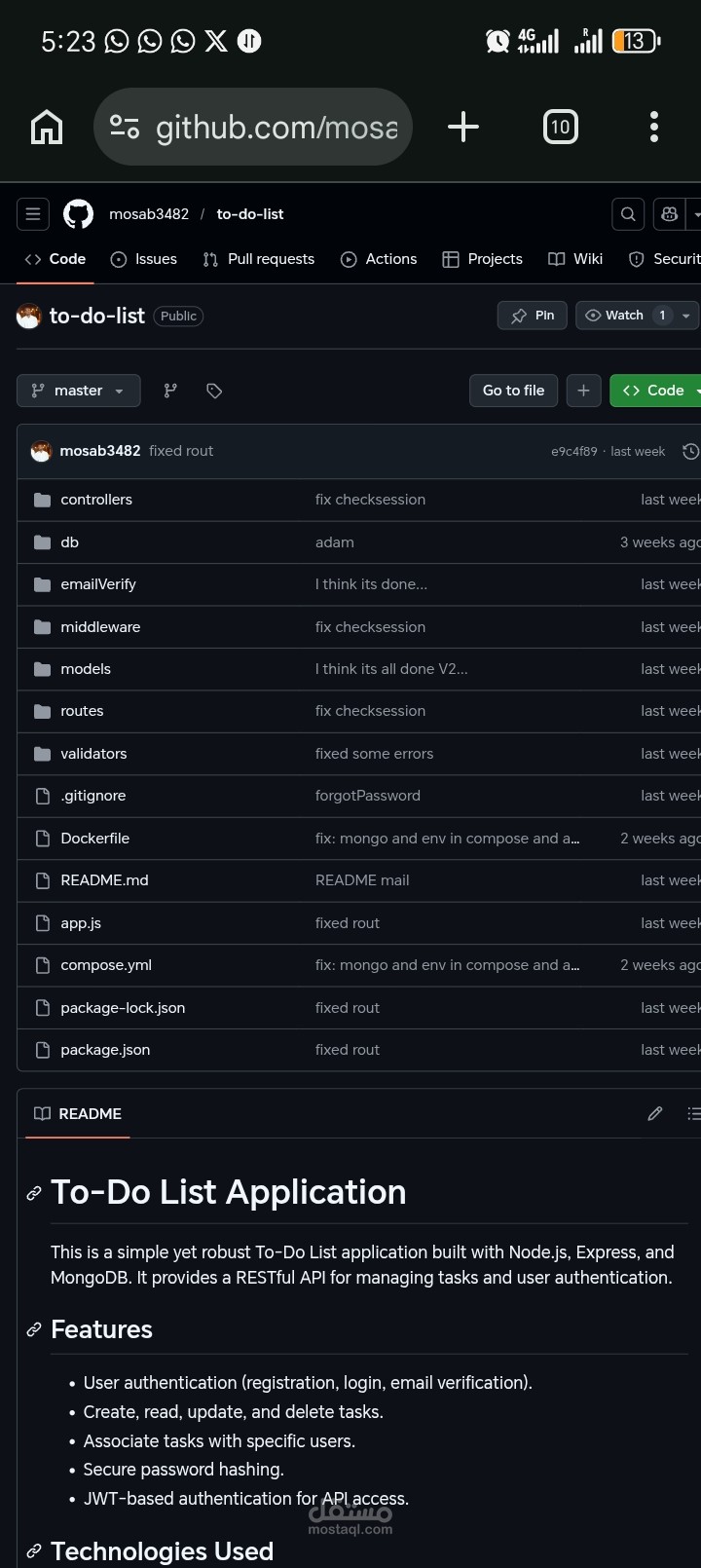Click to-do-list breadcrumb link

click(x=250, y=214)
